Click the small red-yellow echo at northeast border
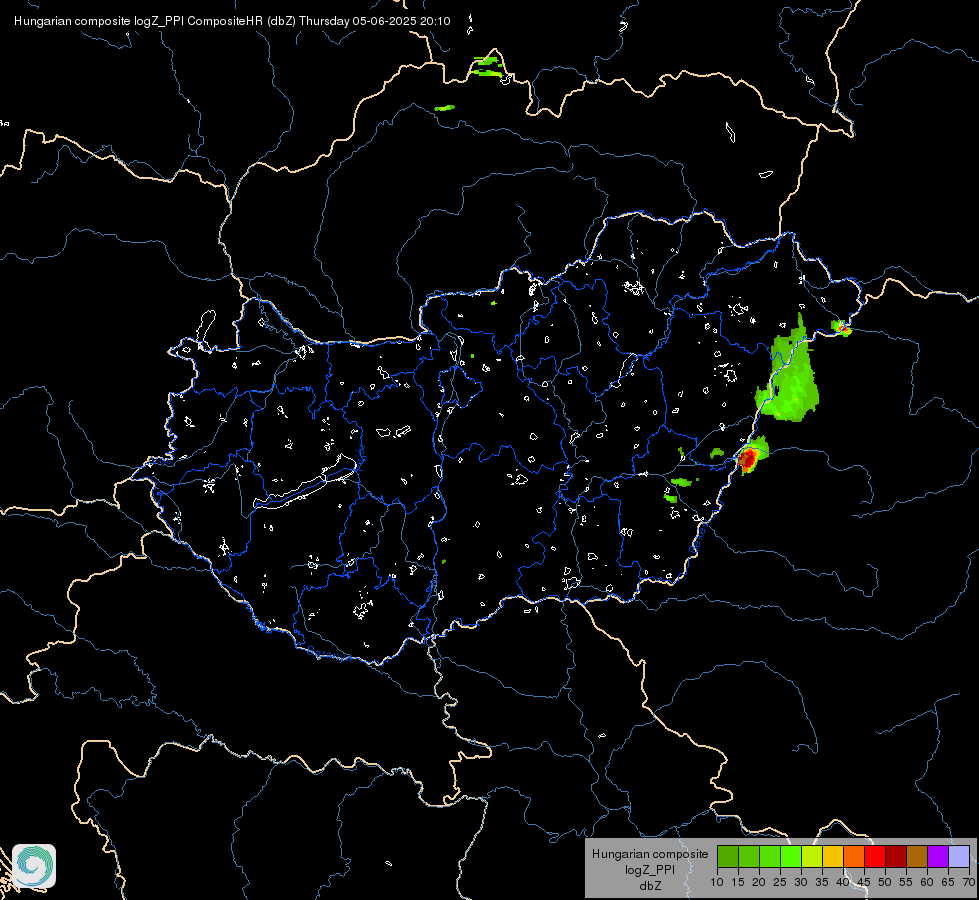 (841, 327)
